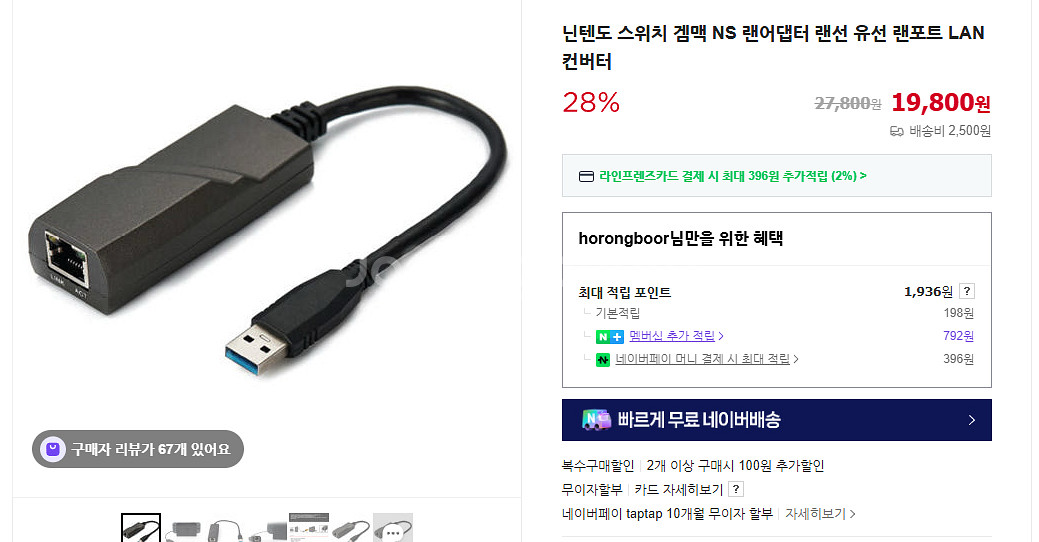Open the installment help question mark
The image size is (1039, 542).
pos(736,490)
